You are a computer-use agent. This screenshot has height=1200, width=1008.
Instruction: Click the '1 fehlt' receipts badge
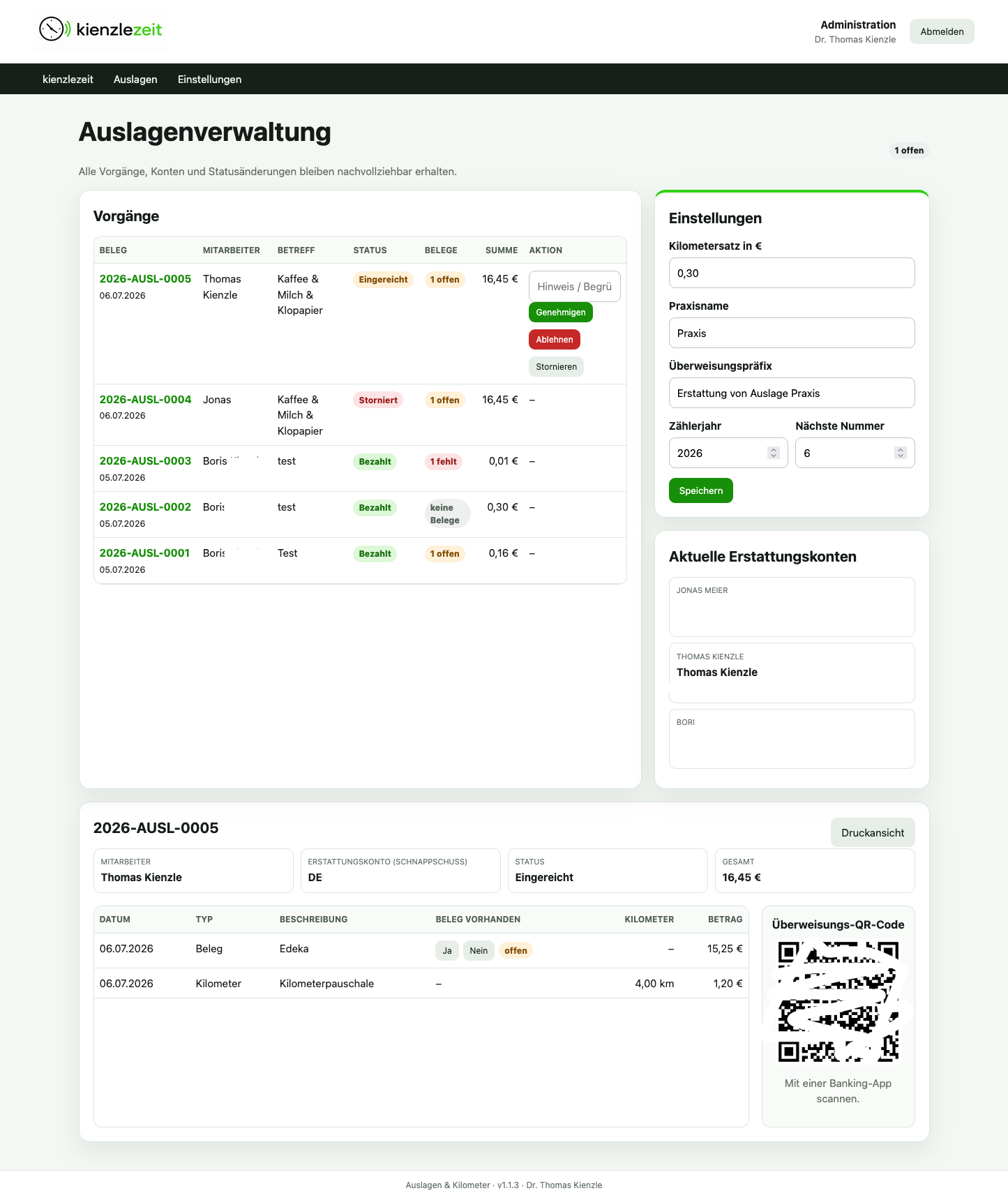click(x=443, y=462)
